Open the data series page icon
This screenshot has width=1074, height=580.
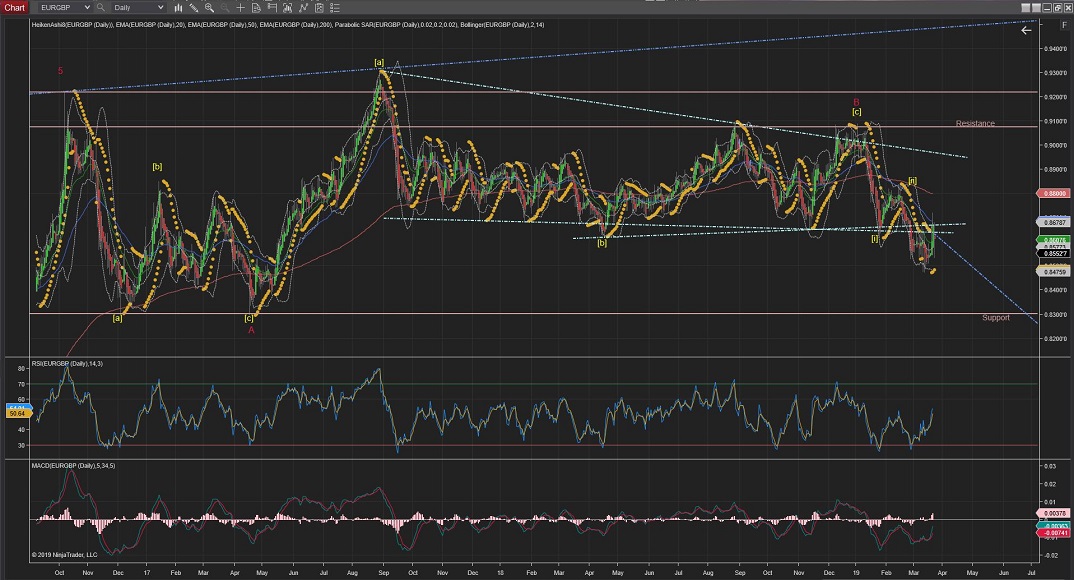pyautogui.click(x=256, y=8)
